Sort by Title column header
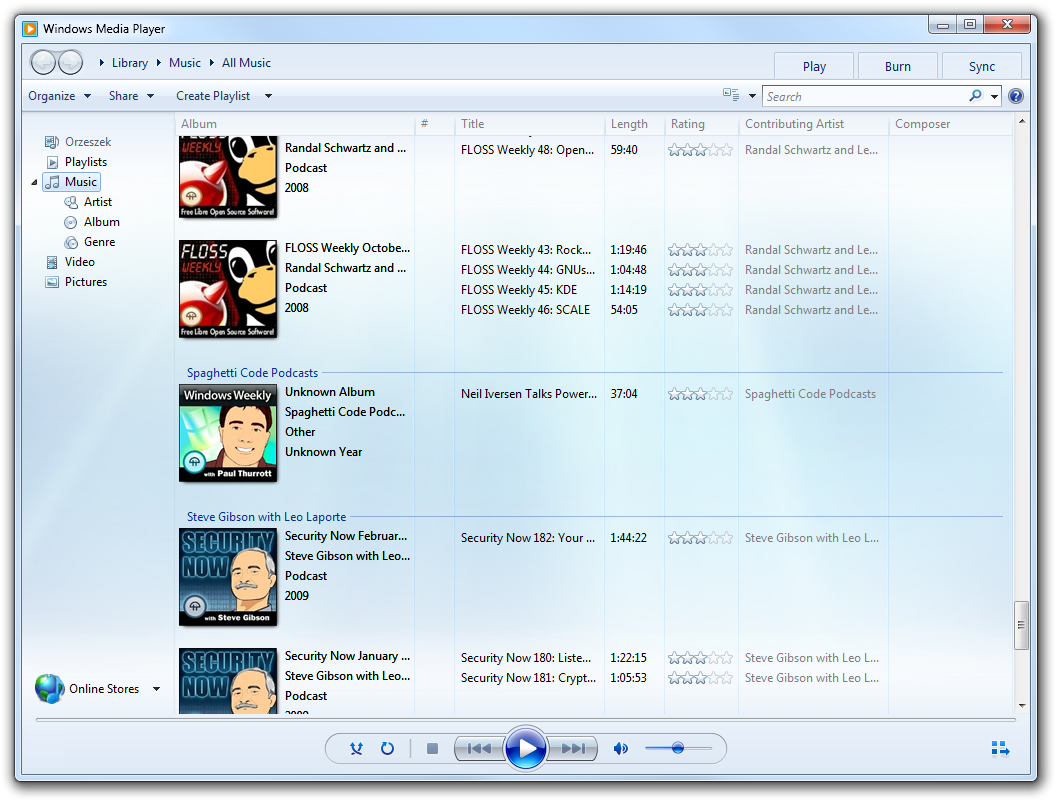Screen dimensions: 1056x800 tap(529, 124)
